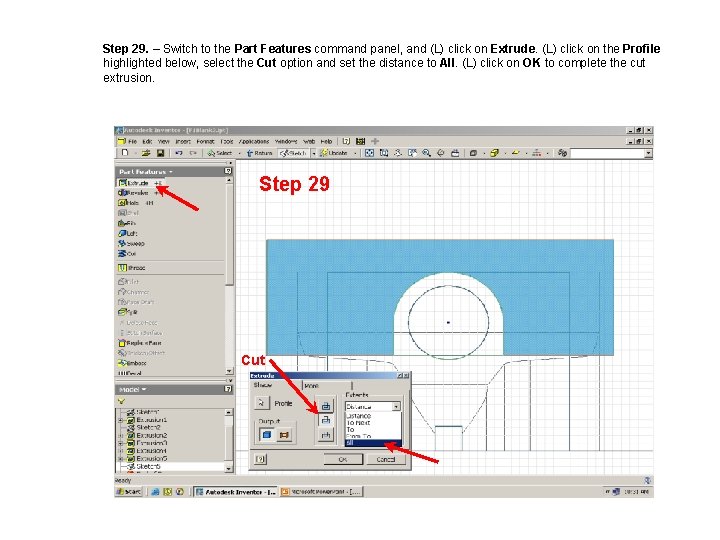The height and width of the screenshot is (540, 720).
Task: Click the Zoom Window toolbar icon
Action: [384, 153]
